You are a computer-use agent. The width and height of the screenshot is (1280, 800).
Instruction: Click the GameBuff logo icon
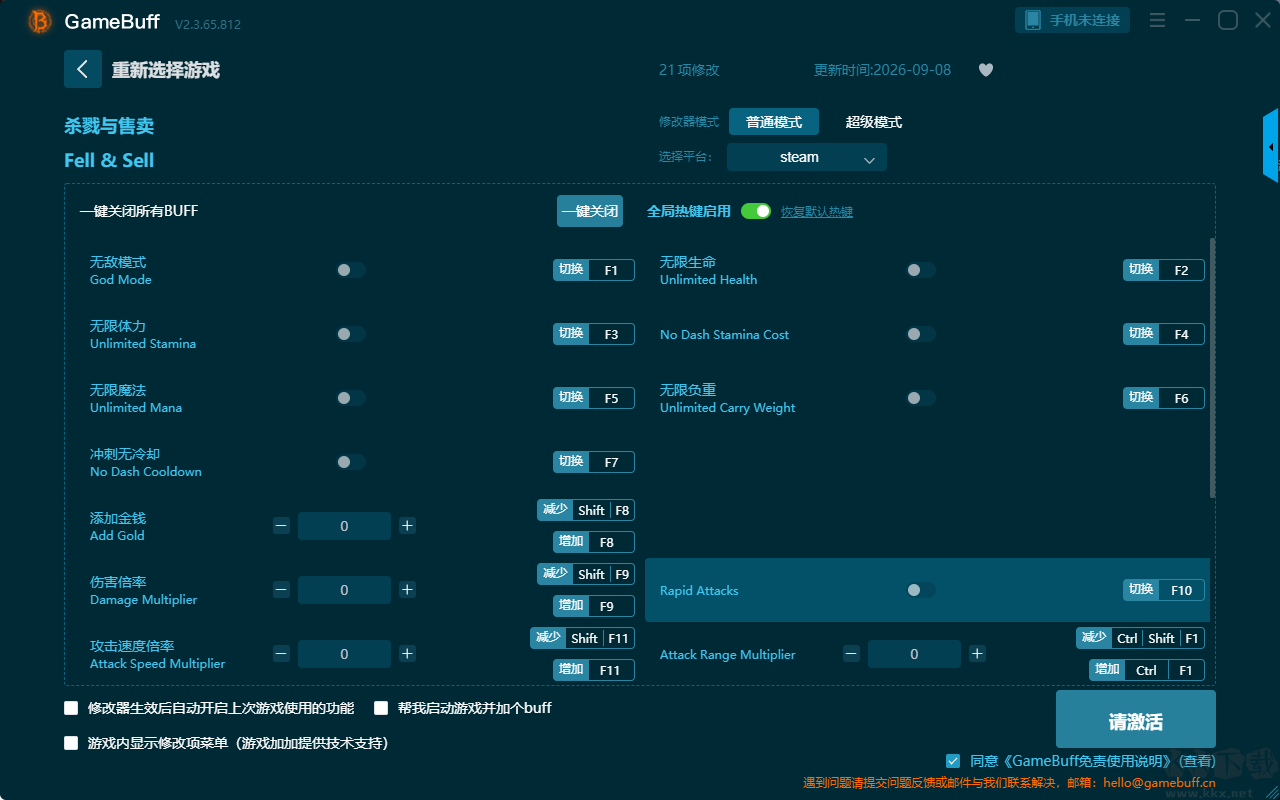(x=40, y=21)
